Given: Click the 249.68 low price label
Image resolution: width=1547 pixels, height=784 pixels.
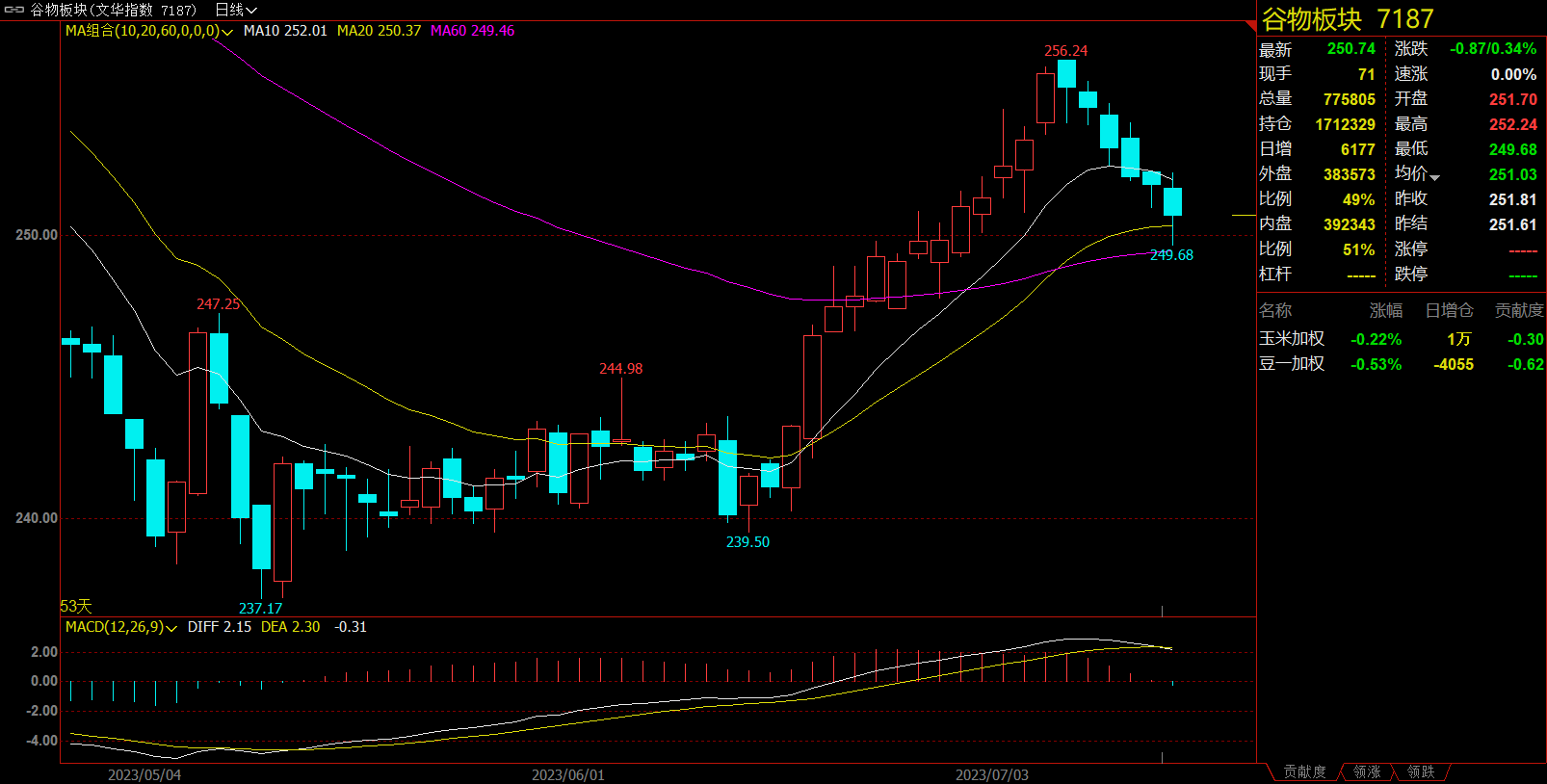Looking at the screenshot, I should click(1171, 255).
